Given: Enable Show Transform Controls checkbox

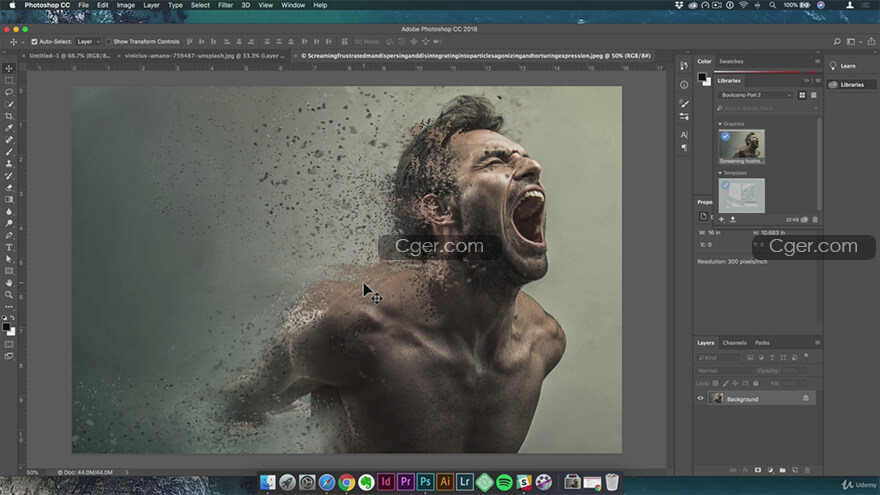Looking at the screenshot, I should tap(109, 42).
